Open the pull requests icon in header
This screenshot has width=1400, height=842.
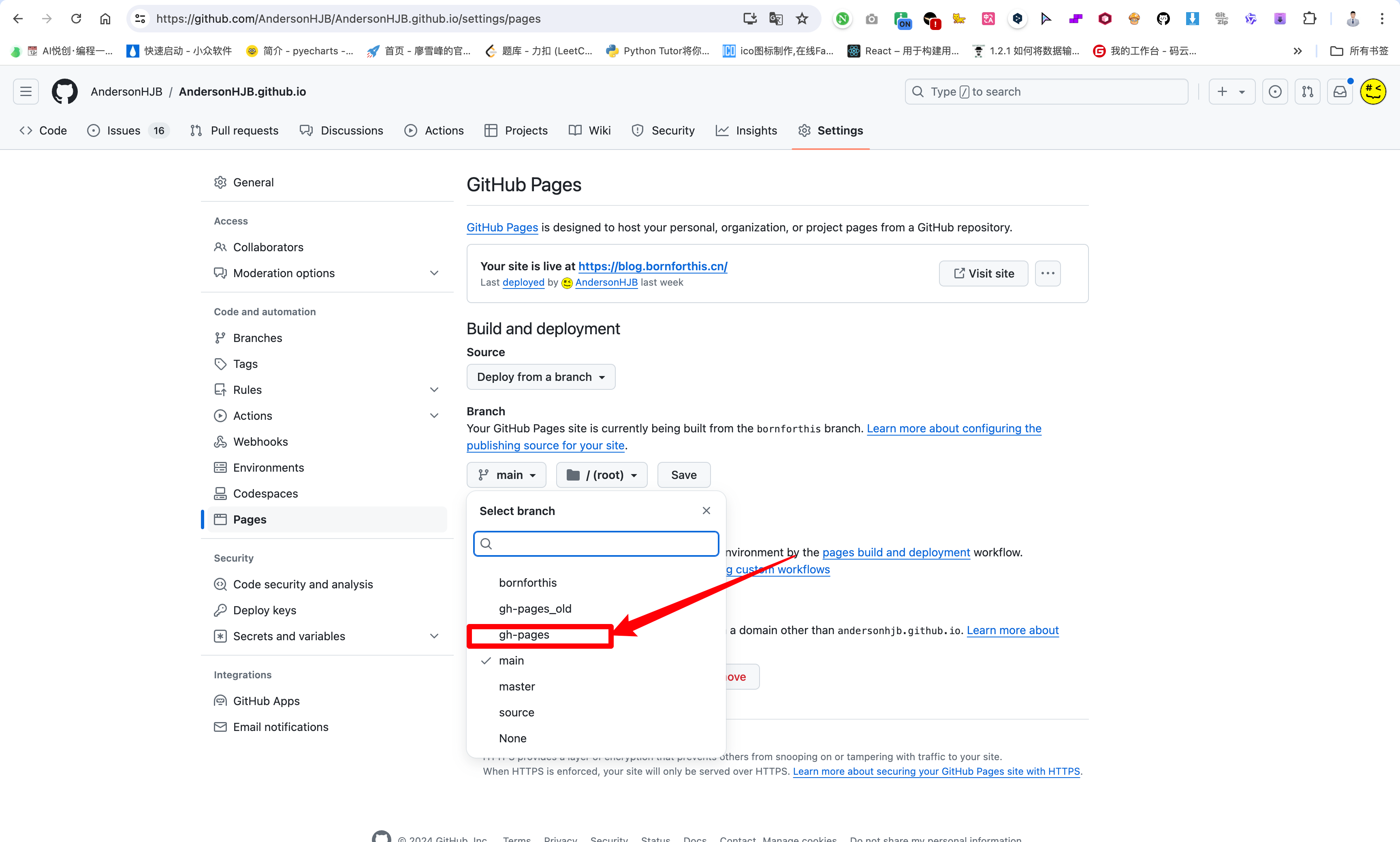click(x=1308, y=91)
